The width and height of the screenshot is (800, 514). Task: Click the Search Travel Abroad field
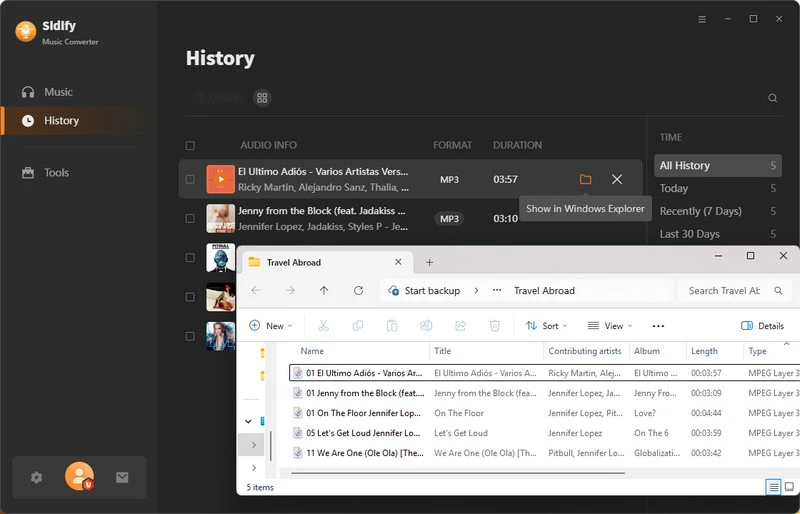735,290
